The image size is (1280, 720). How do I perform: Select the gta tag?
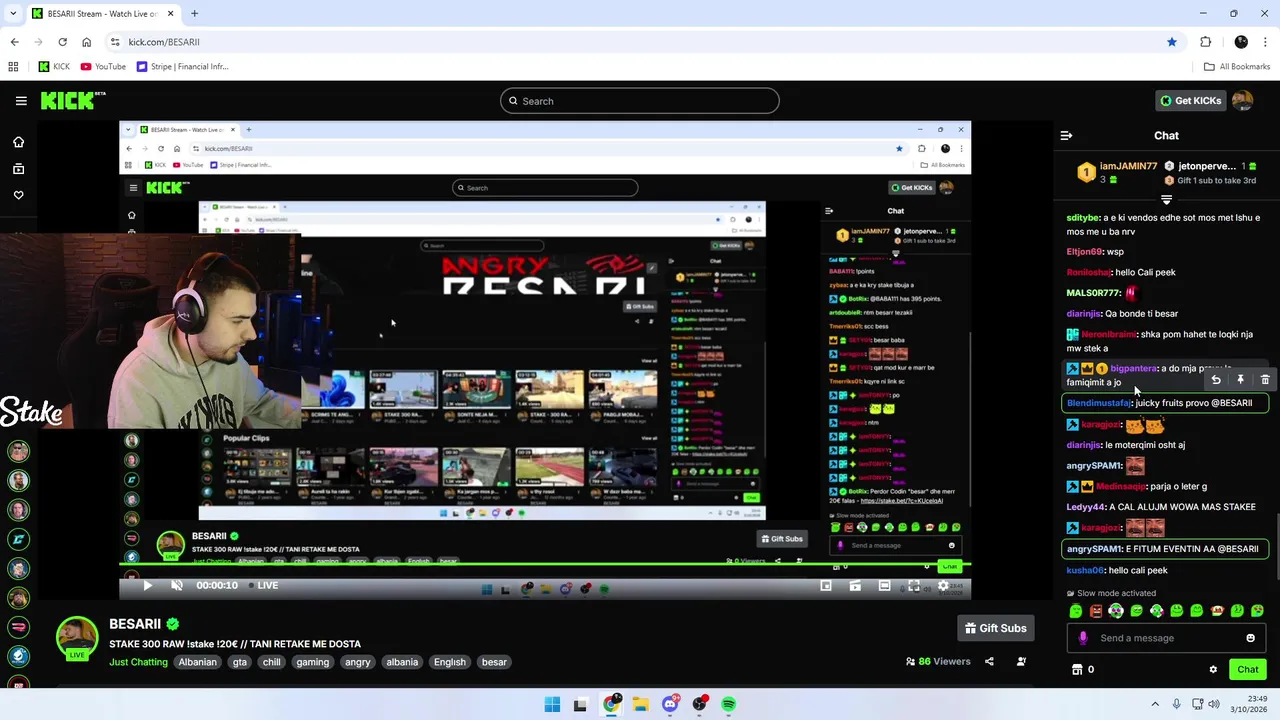coord(240,662)
